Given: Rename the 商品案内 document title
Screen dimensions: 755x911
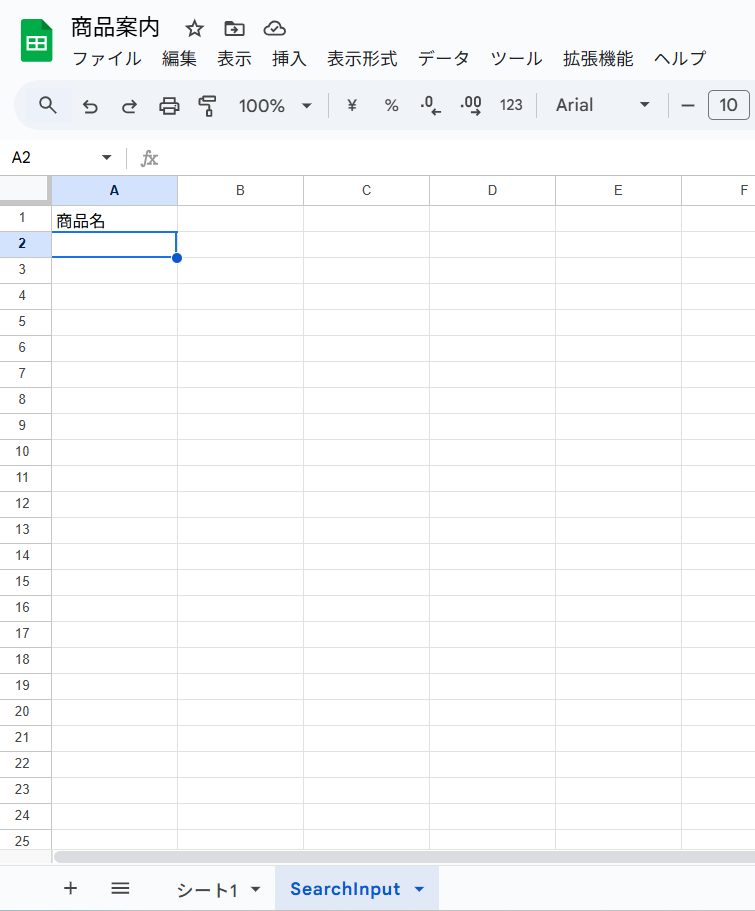Looking at the screenshot, I should 115,27.
